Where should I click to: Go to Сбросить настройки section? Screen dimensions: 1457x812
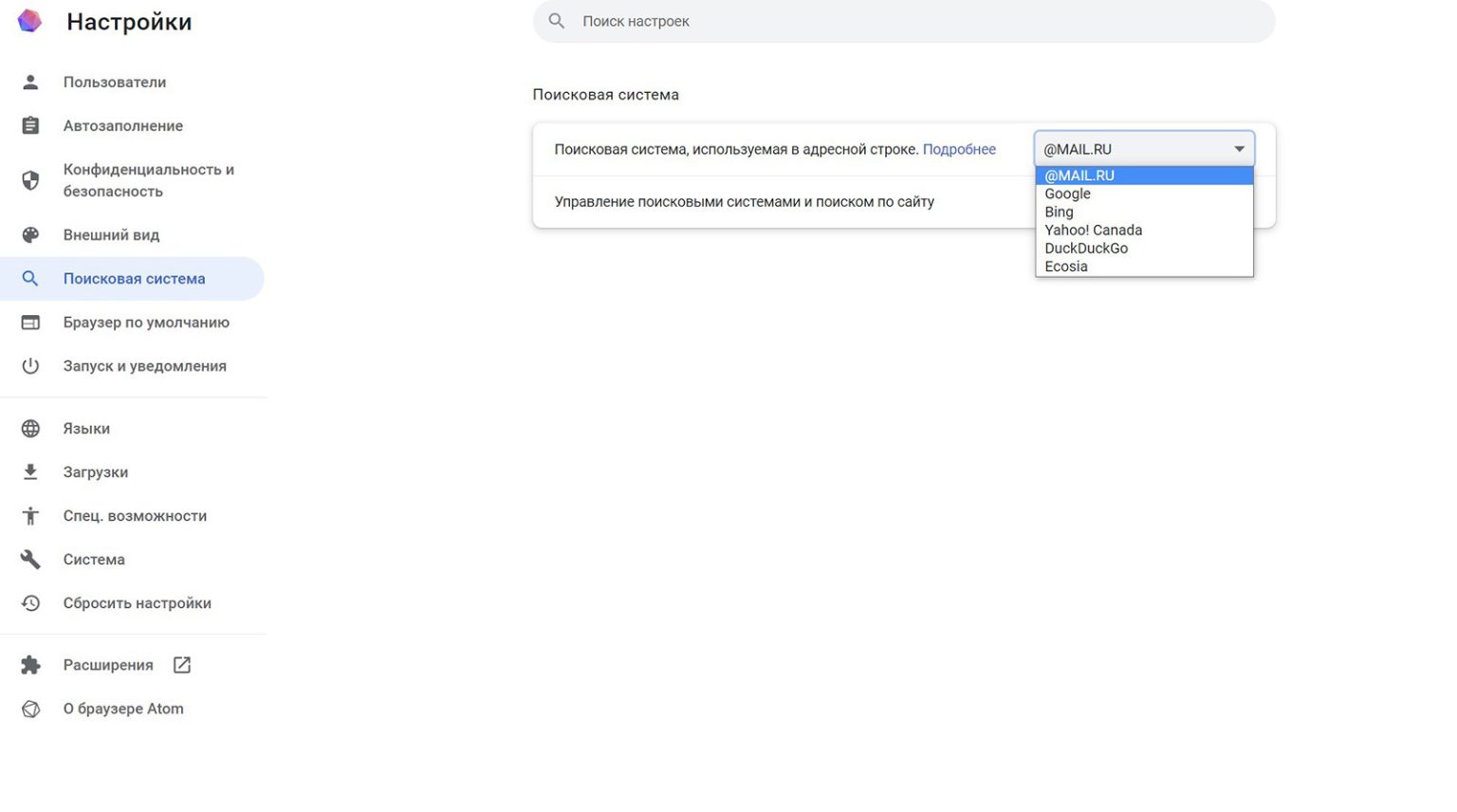point(137,603)
